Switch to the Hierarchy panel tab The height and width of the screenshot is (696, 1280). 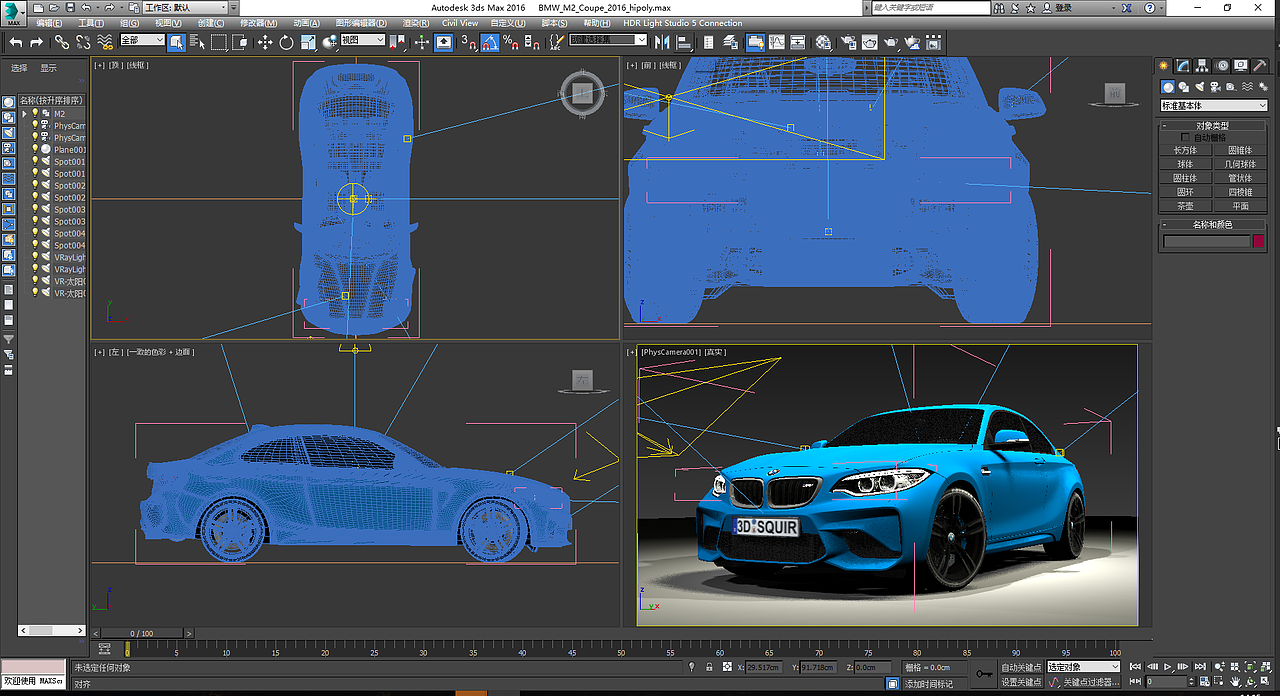point(1202,65)
